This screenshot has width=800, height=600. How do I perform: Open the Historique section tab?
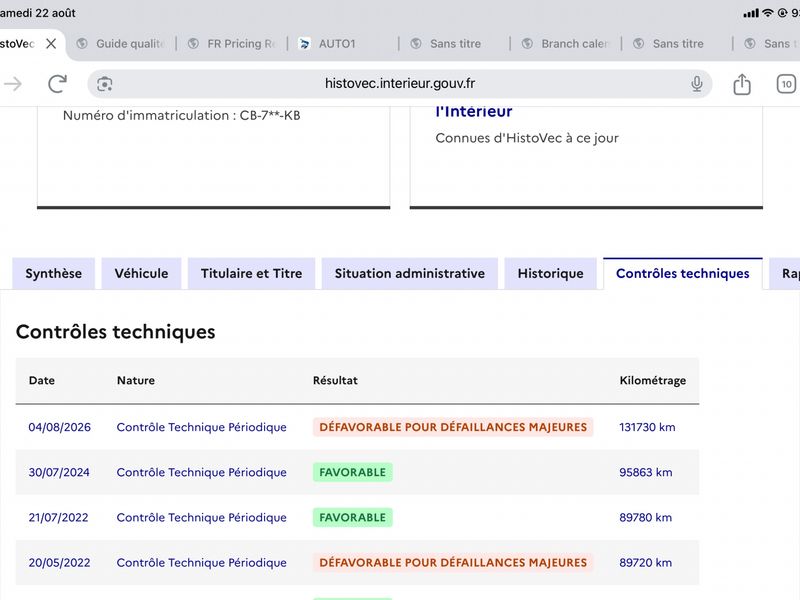click(551, 273)
